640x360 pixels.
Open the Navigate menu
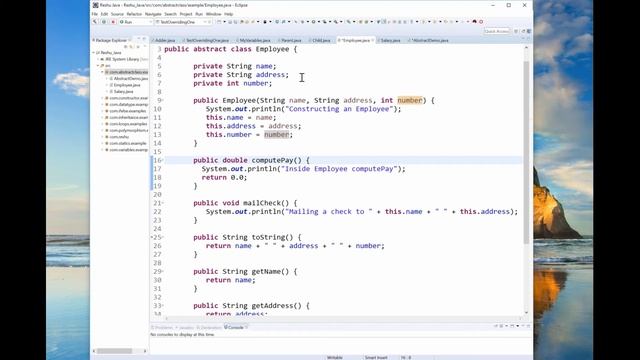tap(153, 14)
